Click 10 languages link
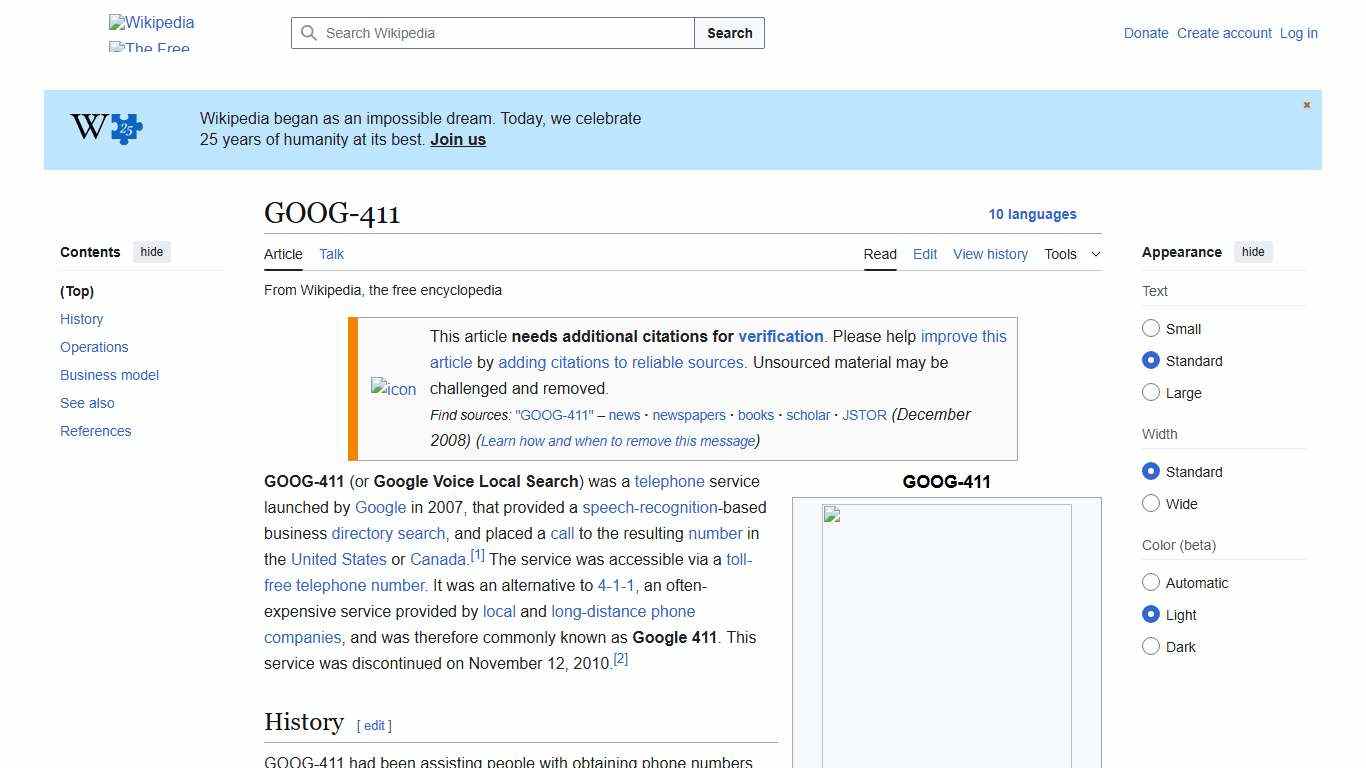The height and width of the screenshot is (768, 1366). [1033, 214]
